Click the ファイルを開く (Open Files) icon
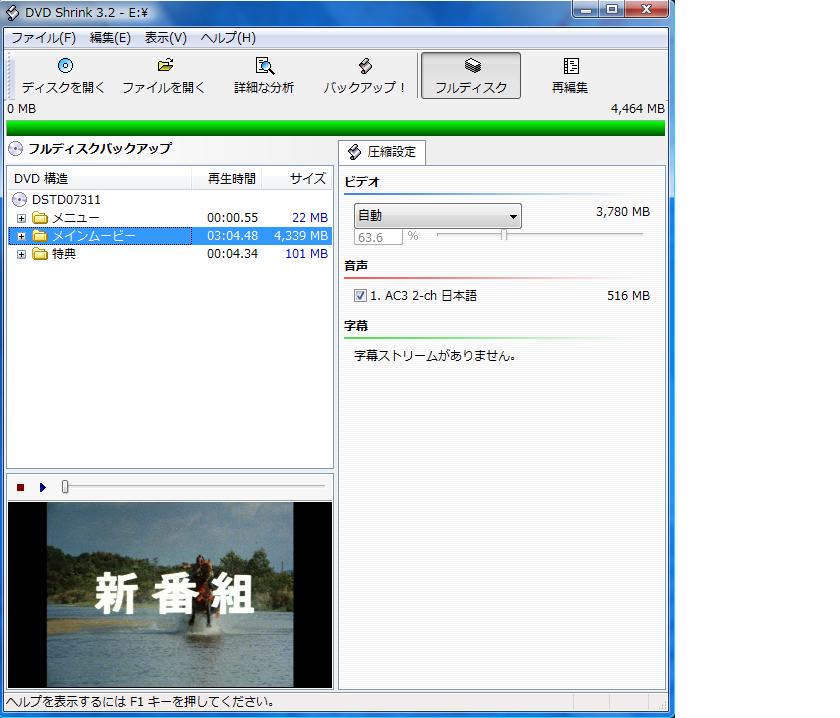840x718 pixels. (164, 67)
